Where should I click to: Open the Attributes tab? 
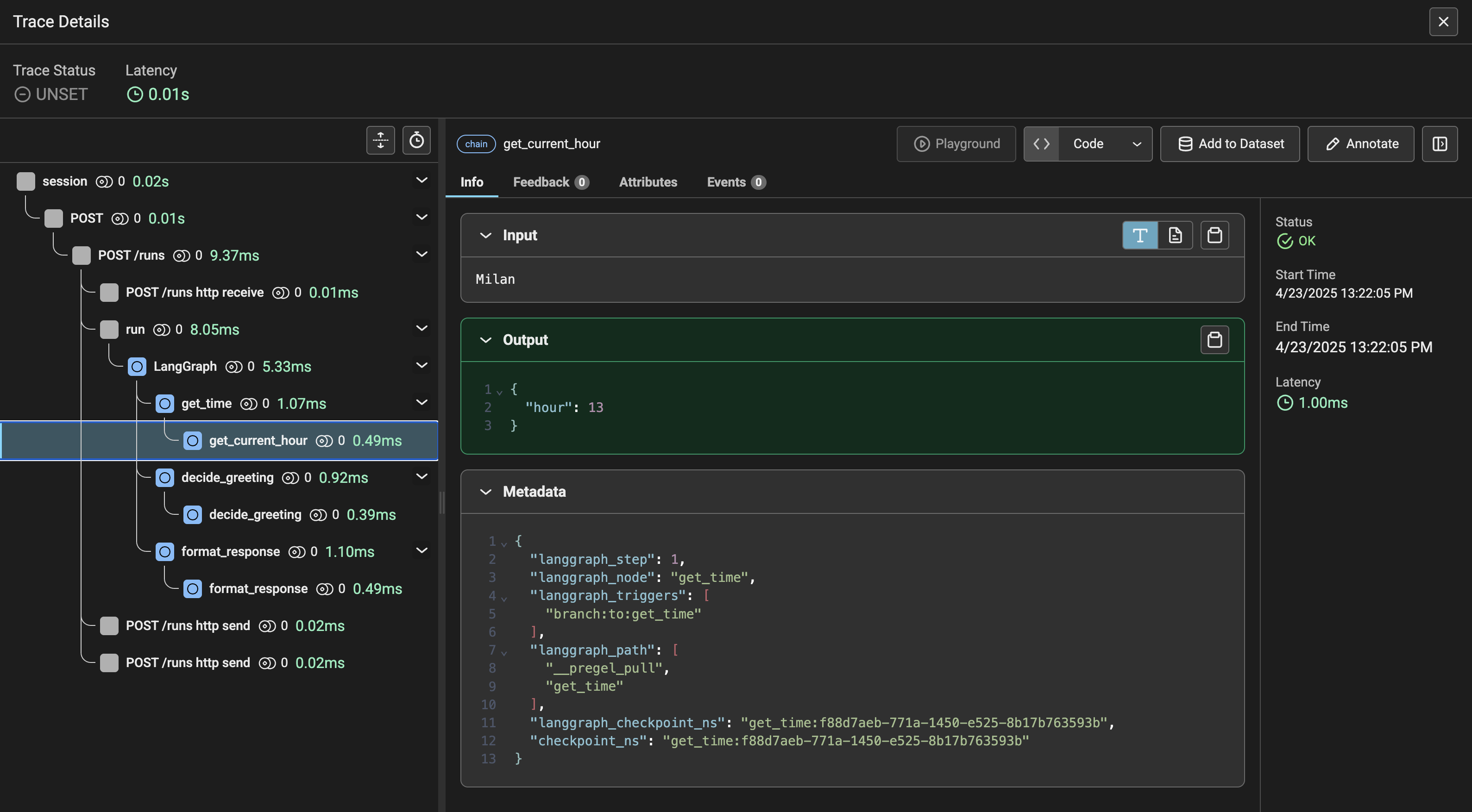648,182
